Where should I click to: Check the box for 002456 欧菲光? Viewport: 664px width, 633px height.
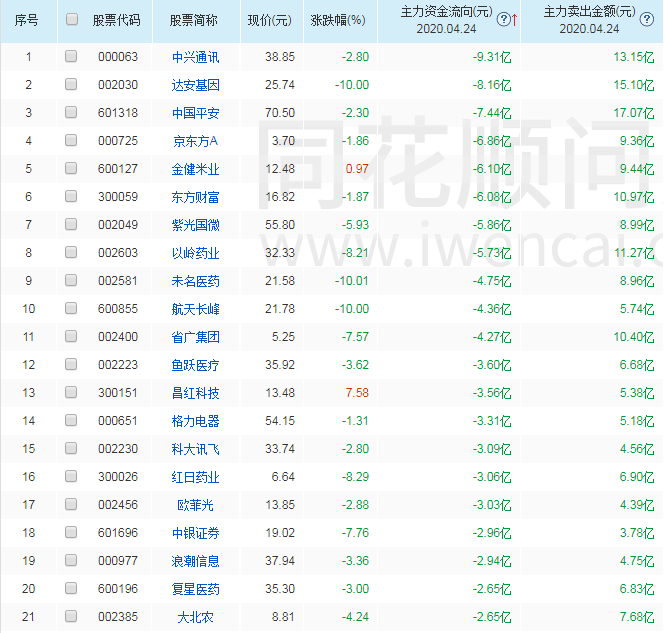pyautogui.click(x=71, y=504)
